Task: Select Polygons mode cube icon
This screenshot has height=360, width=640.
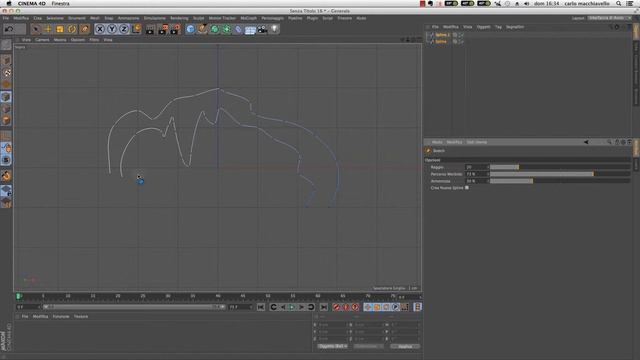Action: tap(6, 120)
